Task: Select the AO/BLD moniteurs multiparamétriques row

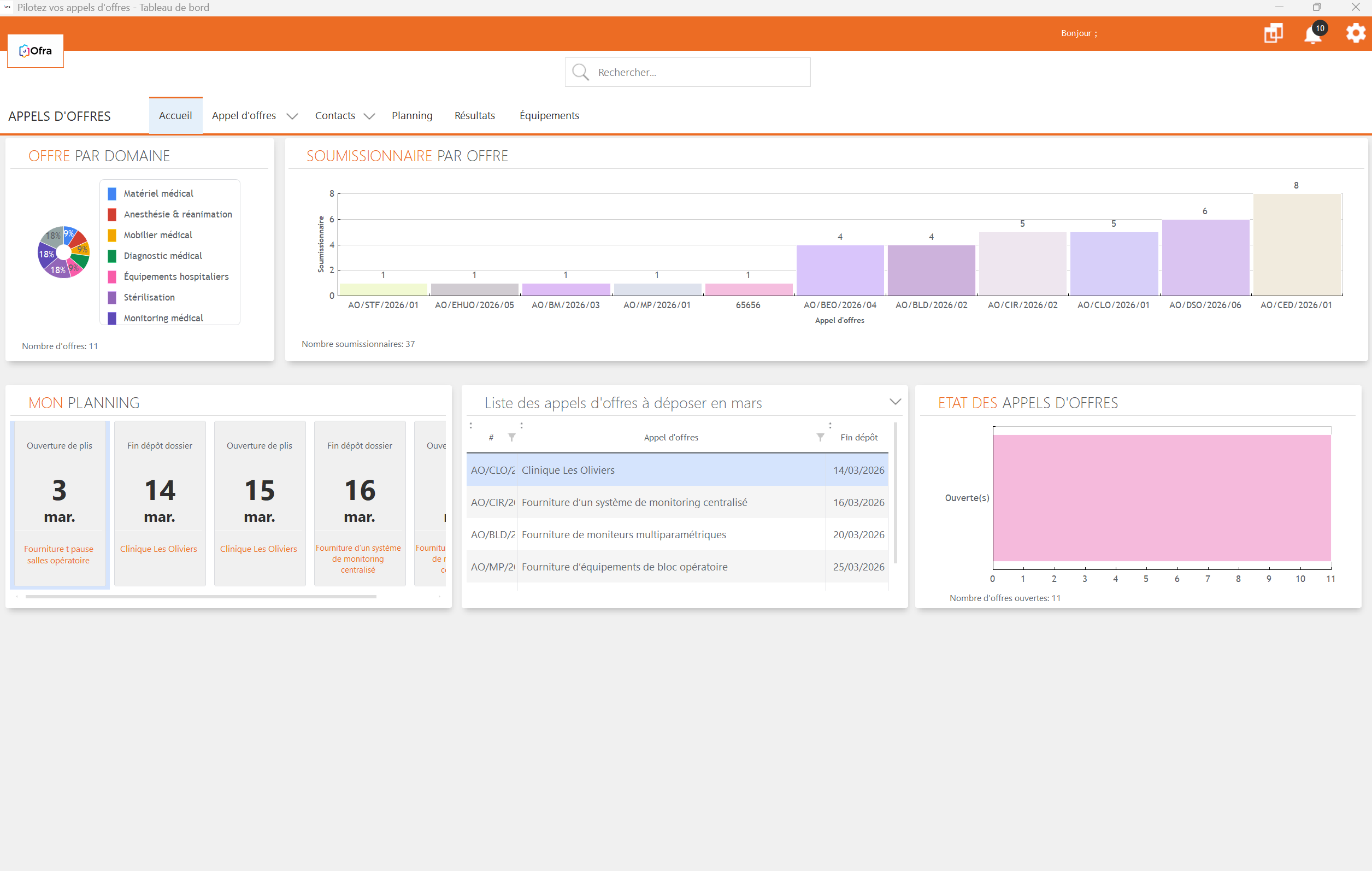Action: pyautogui.click(x=623, y=534)
